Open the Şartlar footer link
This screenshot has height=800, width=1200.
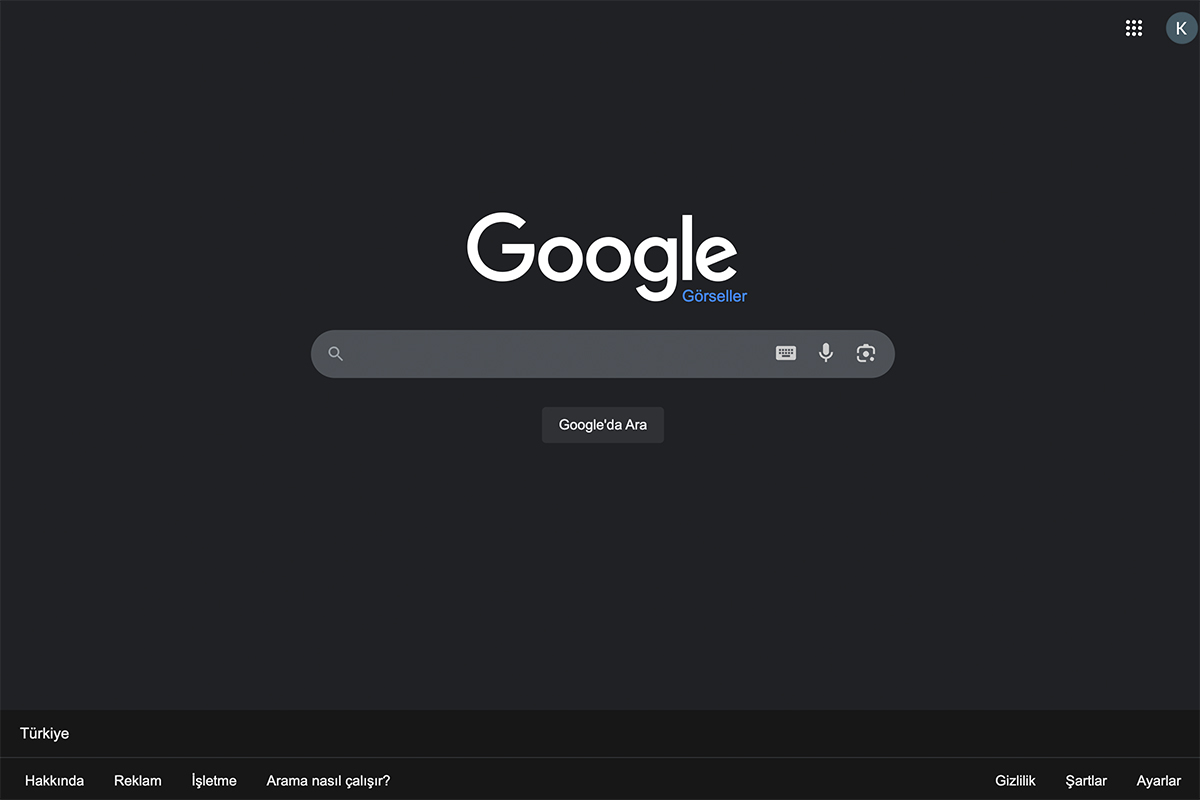point(1086,781)
